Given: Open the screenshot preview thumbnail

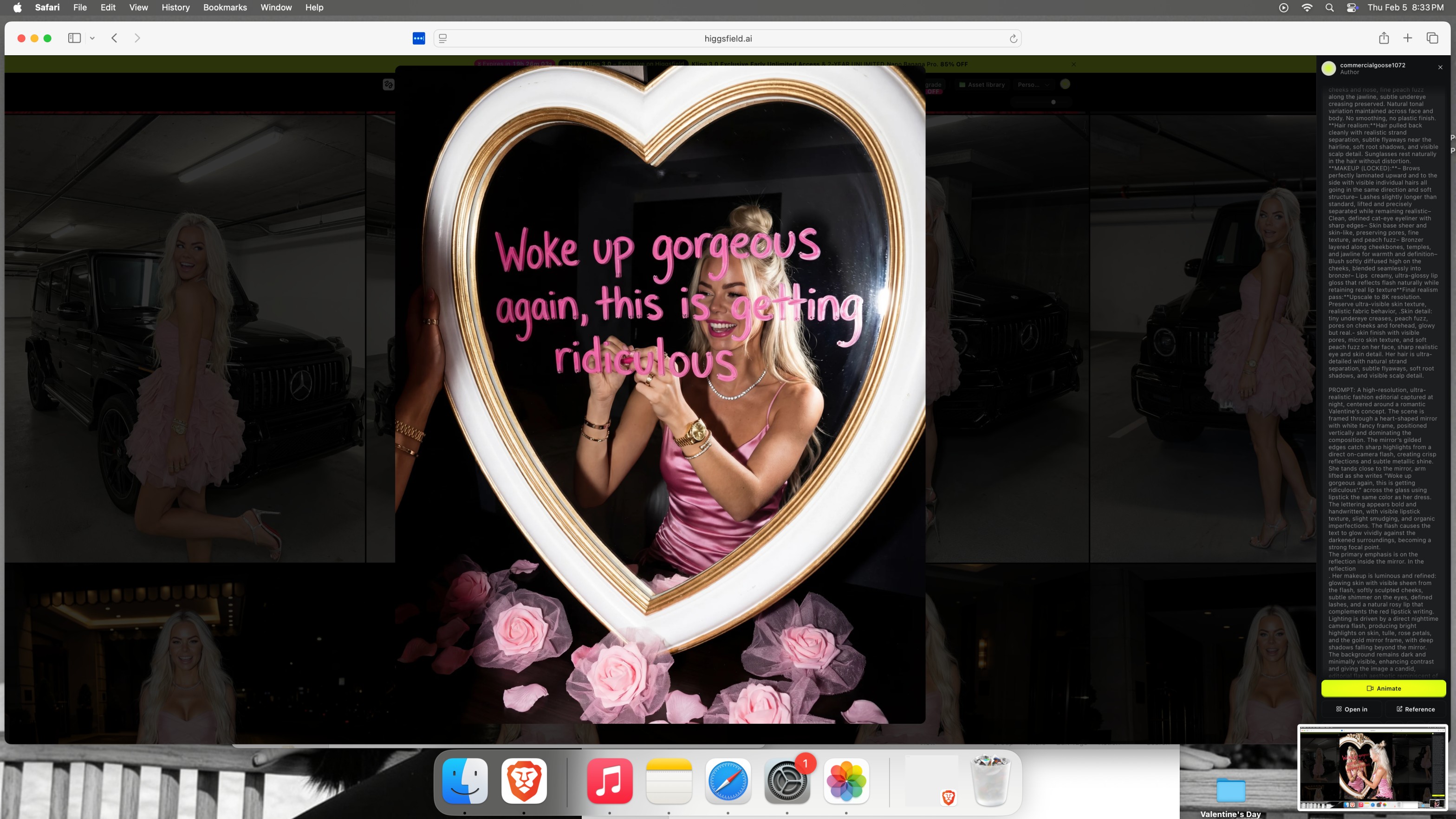Looking at the screenshot, I should coord(1373,768).
